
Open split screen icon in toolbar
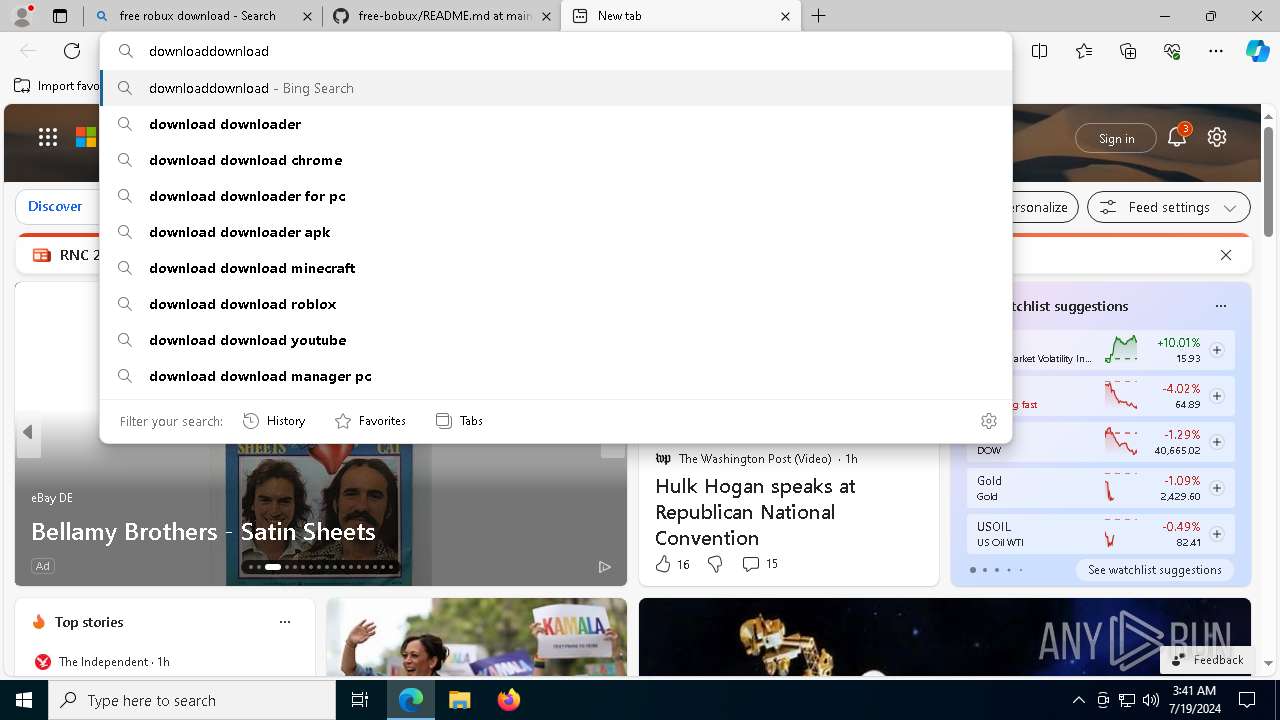(x=1040, y=51)
